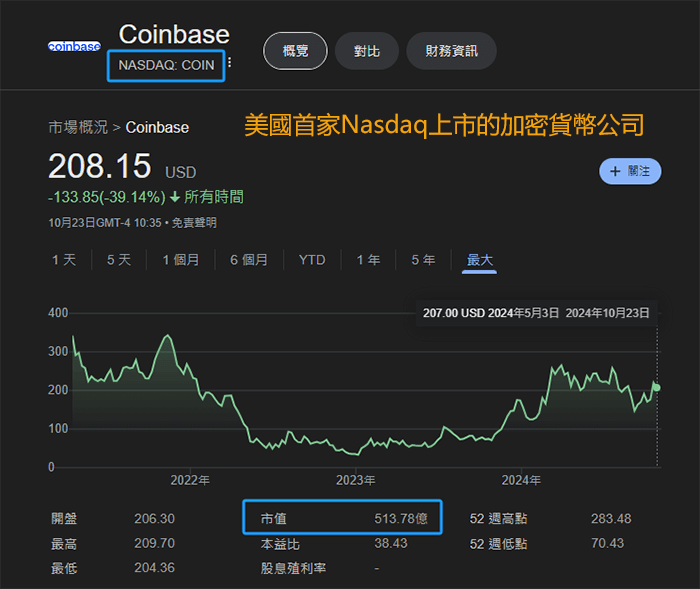700x589 pixels.
Task: Open the 免責聲明 disclaimer link
Action: pos(194,222)
